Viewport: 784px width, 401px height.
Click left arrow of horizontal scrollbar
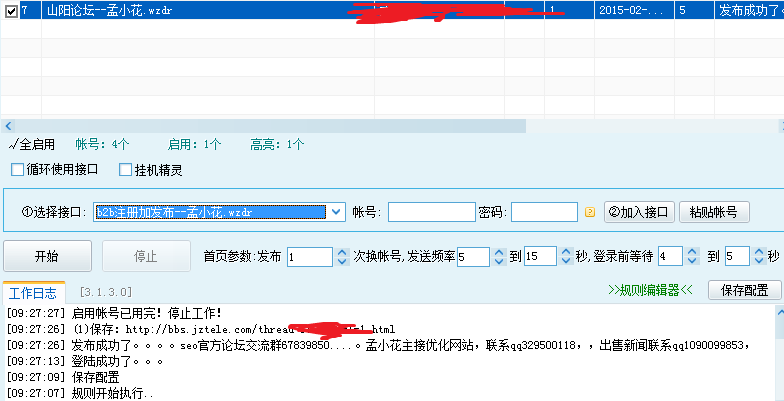(8, 125)
